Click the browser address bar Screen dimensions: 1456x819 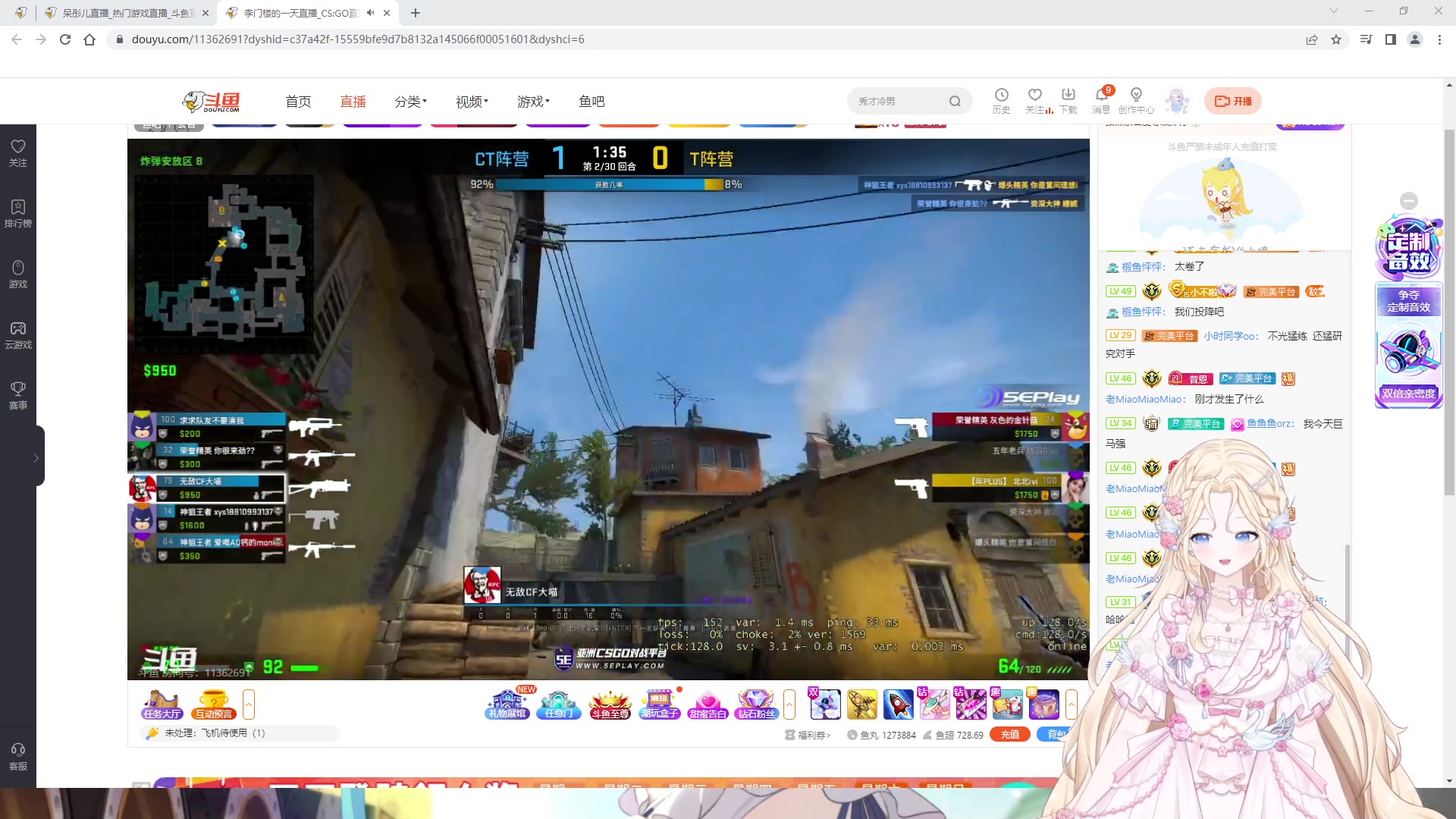[x=705, y=39]
